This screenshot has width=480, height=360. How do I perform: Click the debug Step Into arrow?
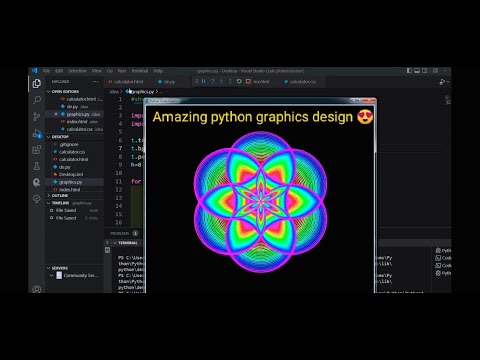tap(221, 81)
